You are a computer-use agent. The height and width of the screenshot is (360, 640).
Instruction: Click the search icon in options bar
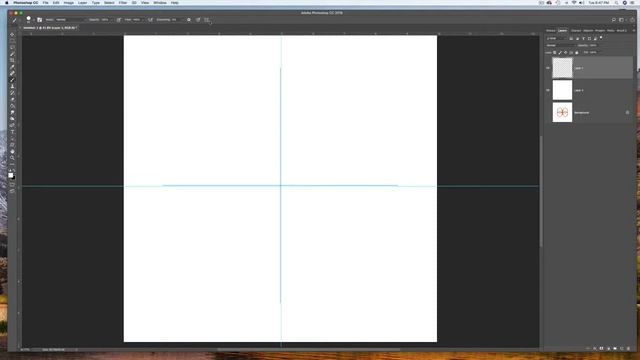point(613,20)
